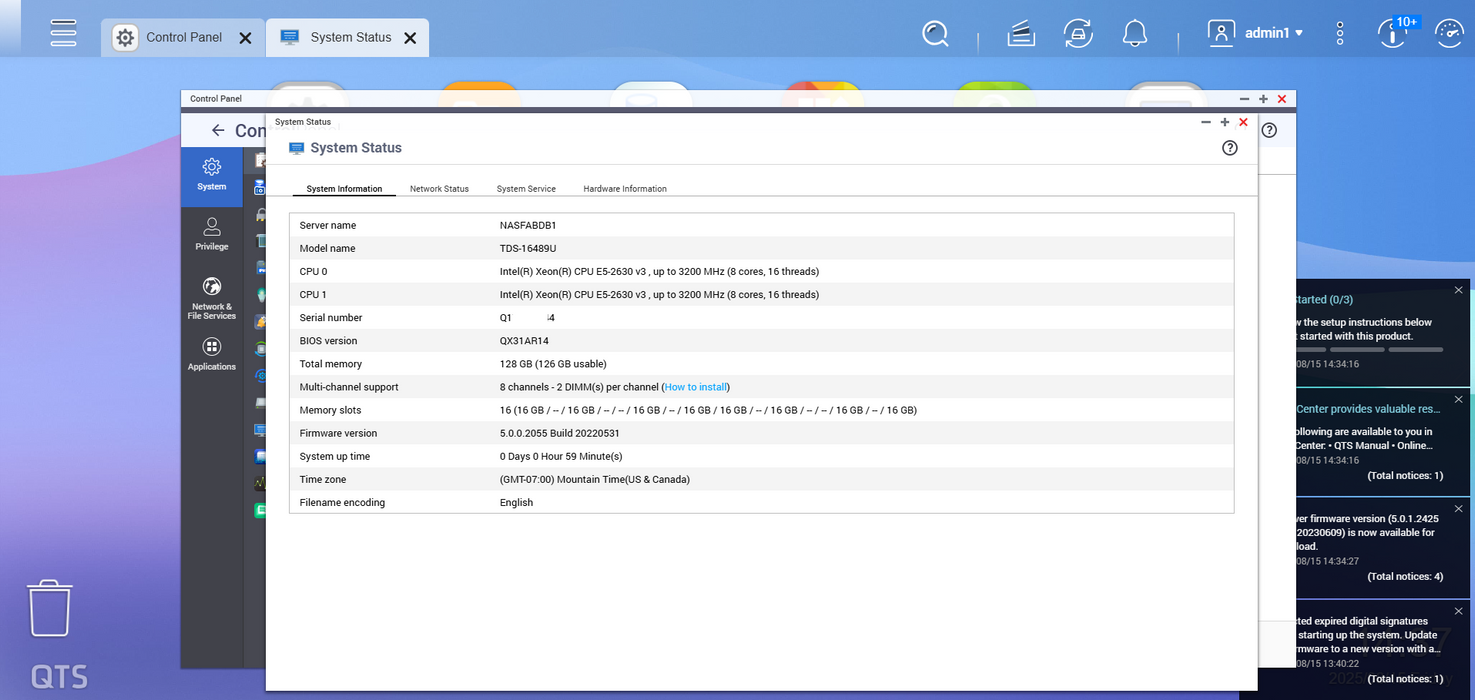Open the dashboard gauge icon

(1449, 34)
